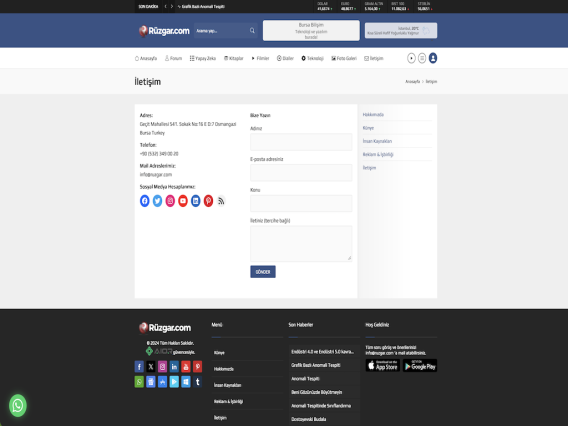Open the footer Google News square icon
568x426 pixels.
[151, 382]
